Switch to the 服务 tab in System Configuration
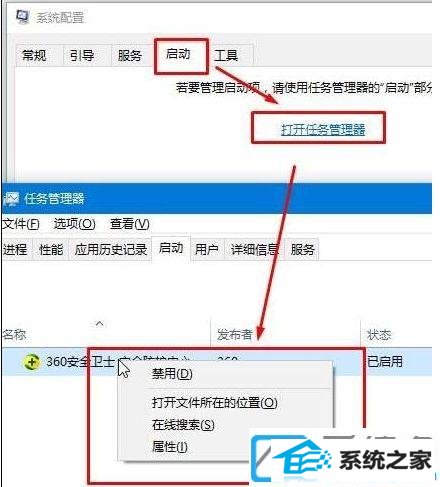Screen dimensions: 440x487 pos(130,55)
